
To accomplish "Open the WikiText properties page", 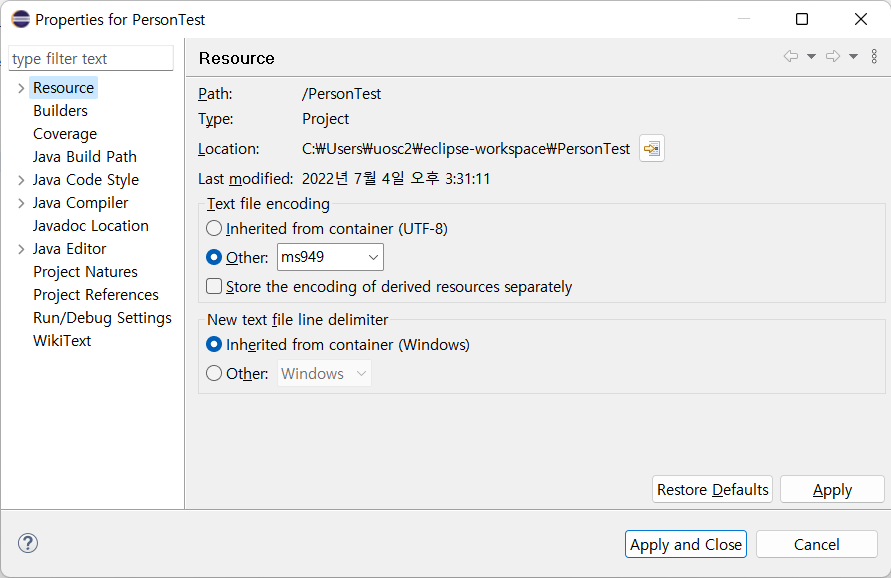I will pos(62,341).
